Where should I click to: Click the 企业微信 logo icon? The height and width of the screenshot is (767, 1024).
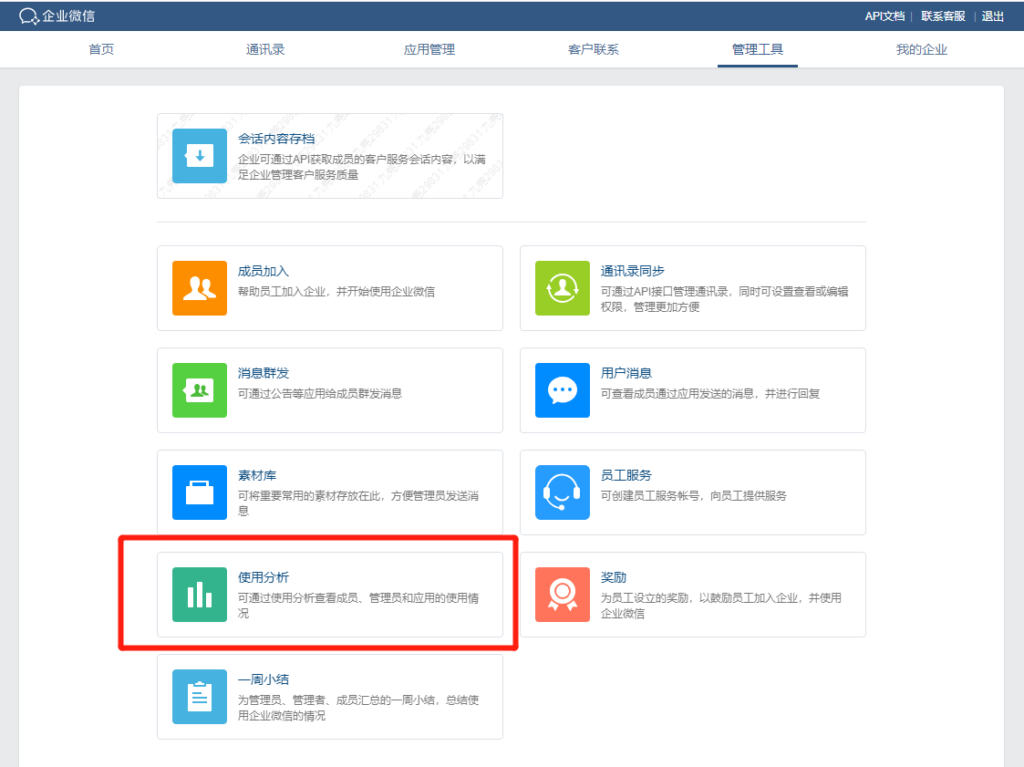pyautogui.click(x=29, y=16)
